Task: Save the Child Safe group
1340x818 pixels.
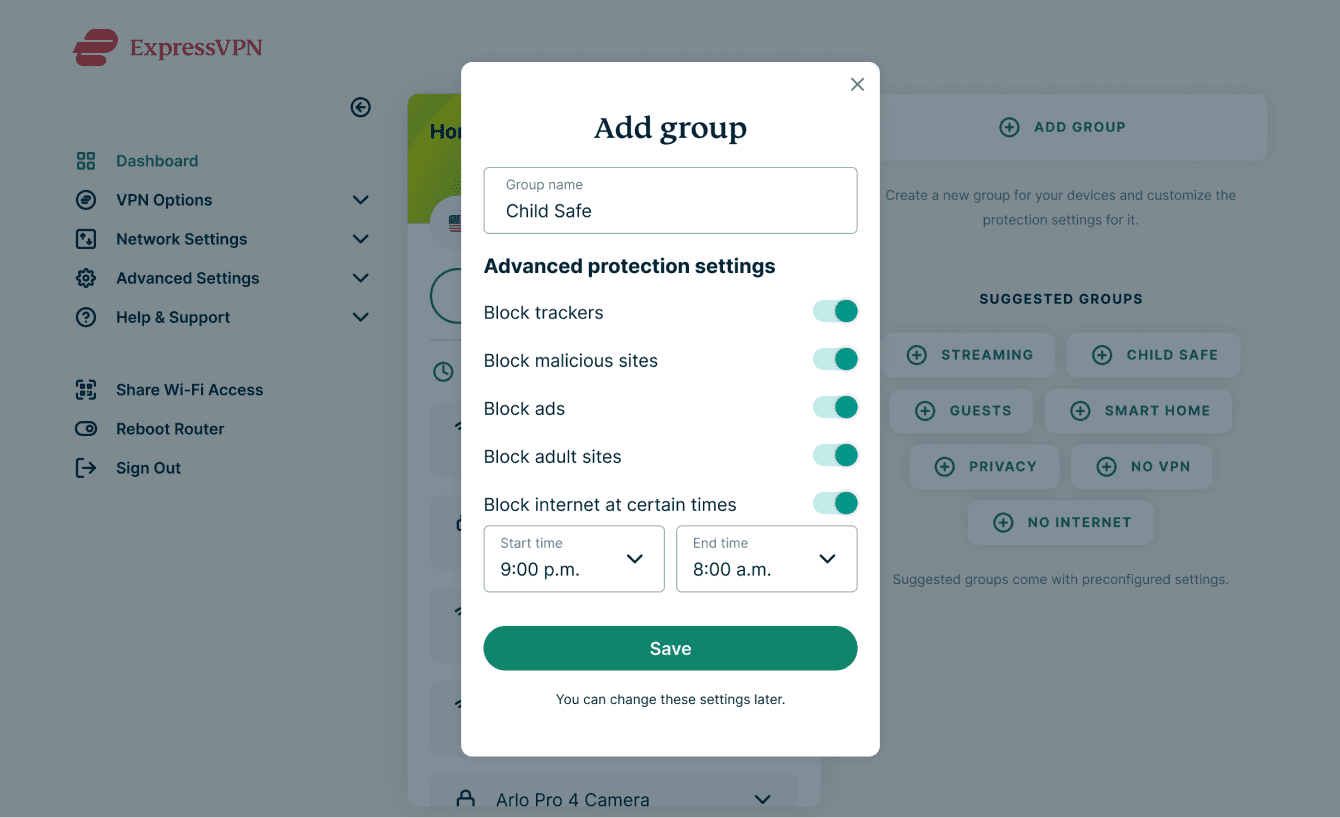Action: coord(670,648)
